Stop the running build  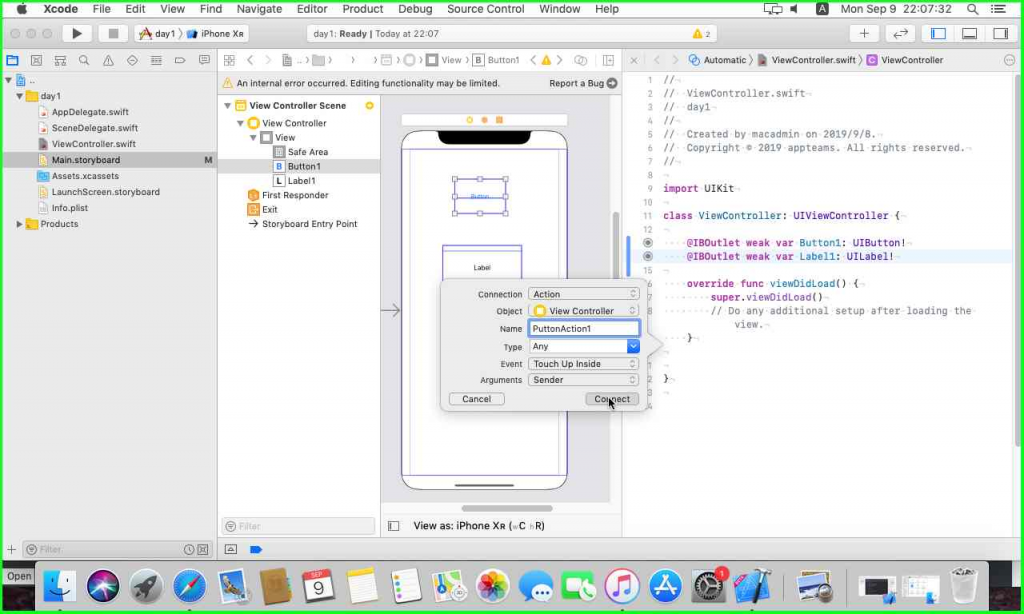pyautogui.click(x=113, y=33)
